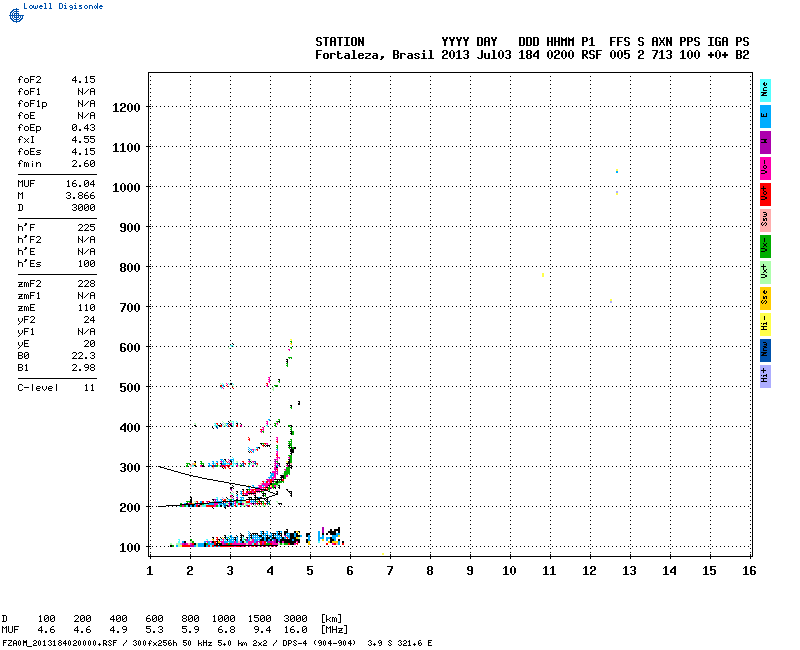Viewport: 800px width, 650px height.
Task: Click the 'Lowell Digisonde' title text
Action: [x=63, y=6]
